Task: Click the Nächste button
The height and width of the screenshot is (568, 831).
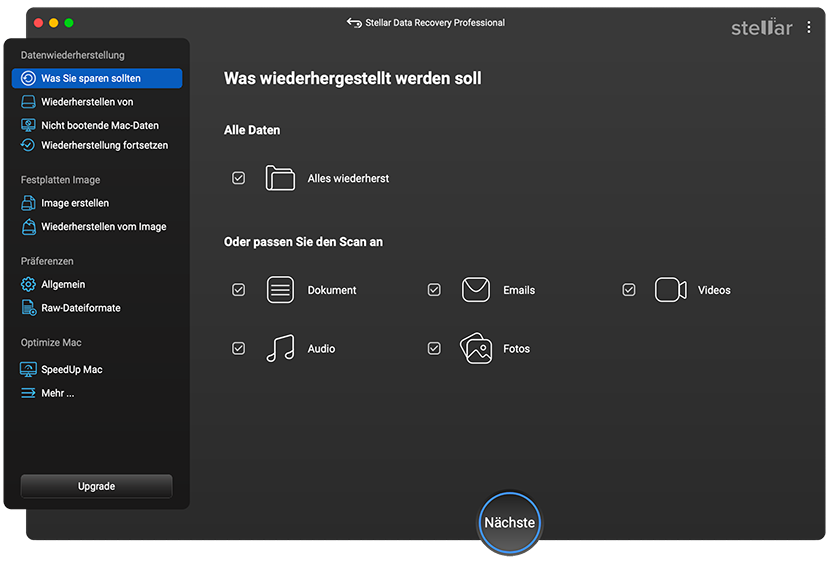Action: coord(509,523)
